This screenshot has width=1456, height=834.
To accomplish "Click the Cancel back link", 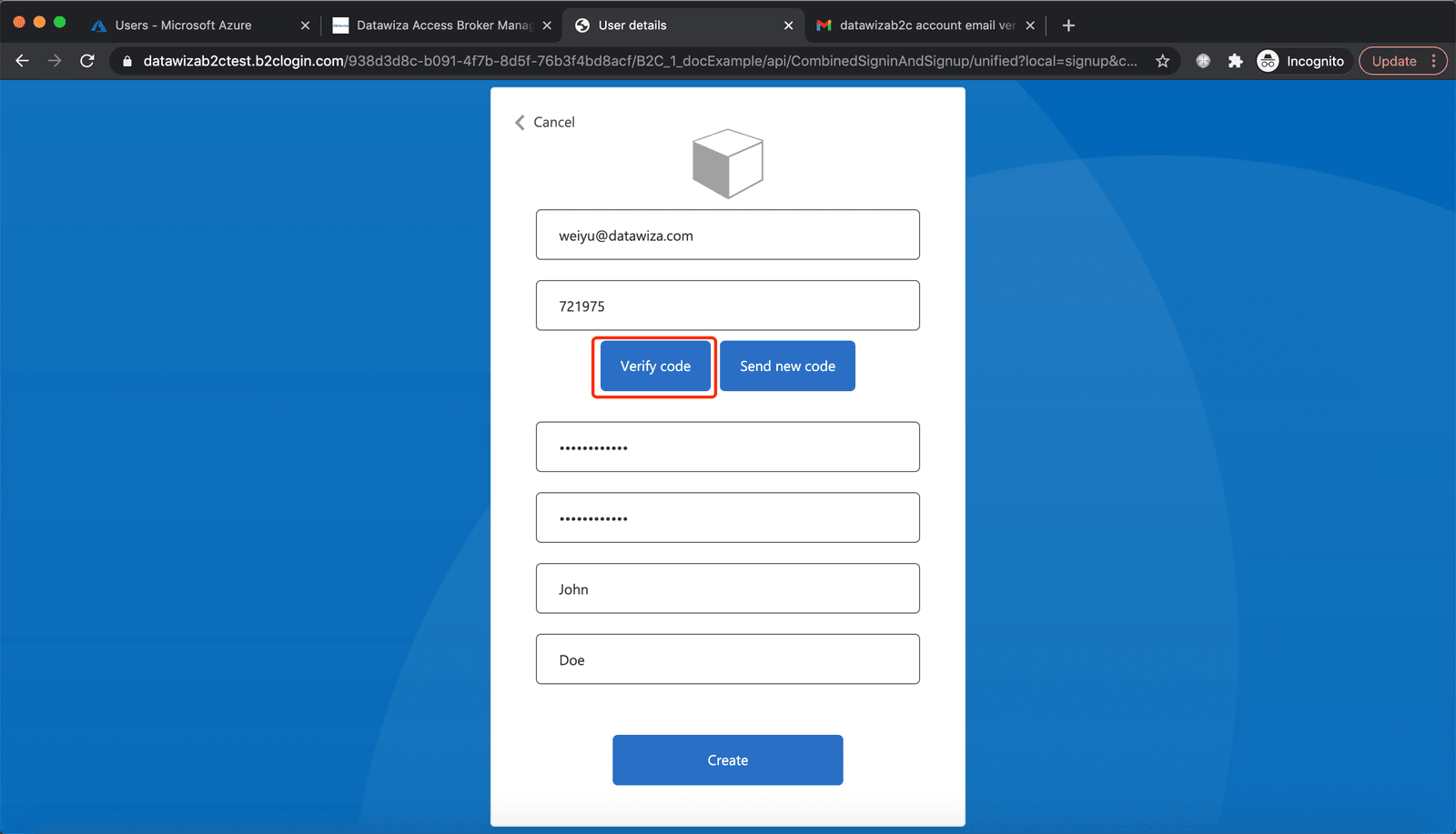I will click(545, 122).
